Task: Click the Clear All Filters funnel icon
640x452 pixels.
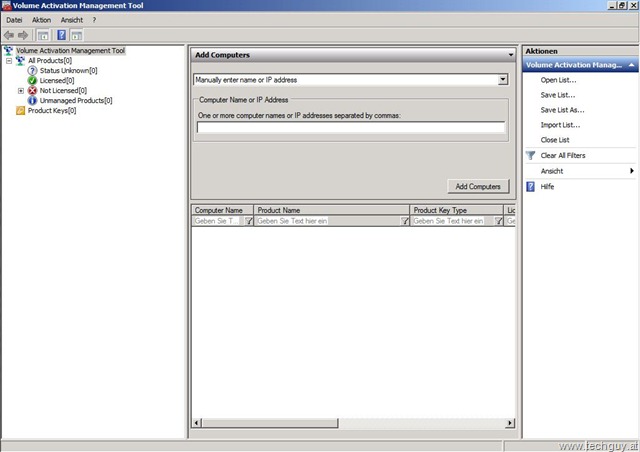Action: point(530,156)
